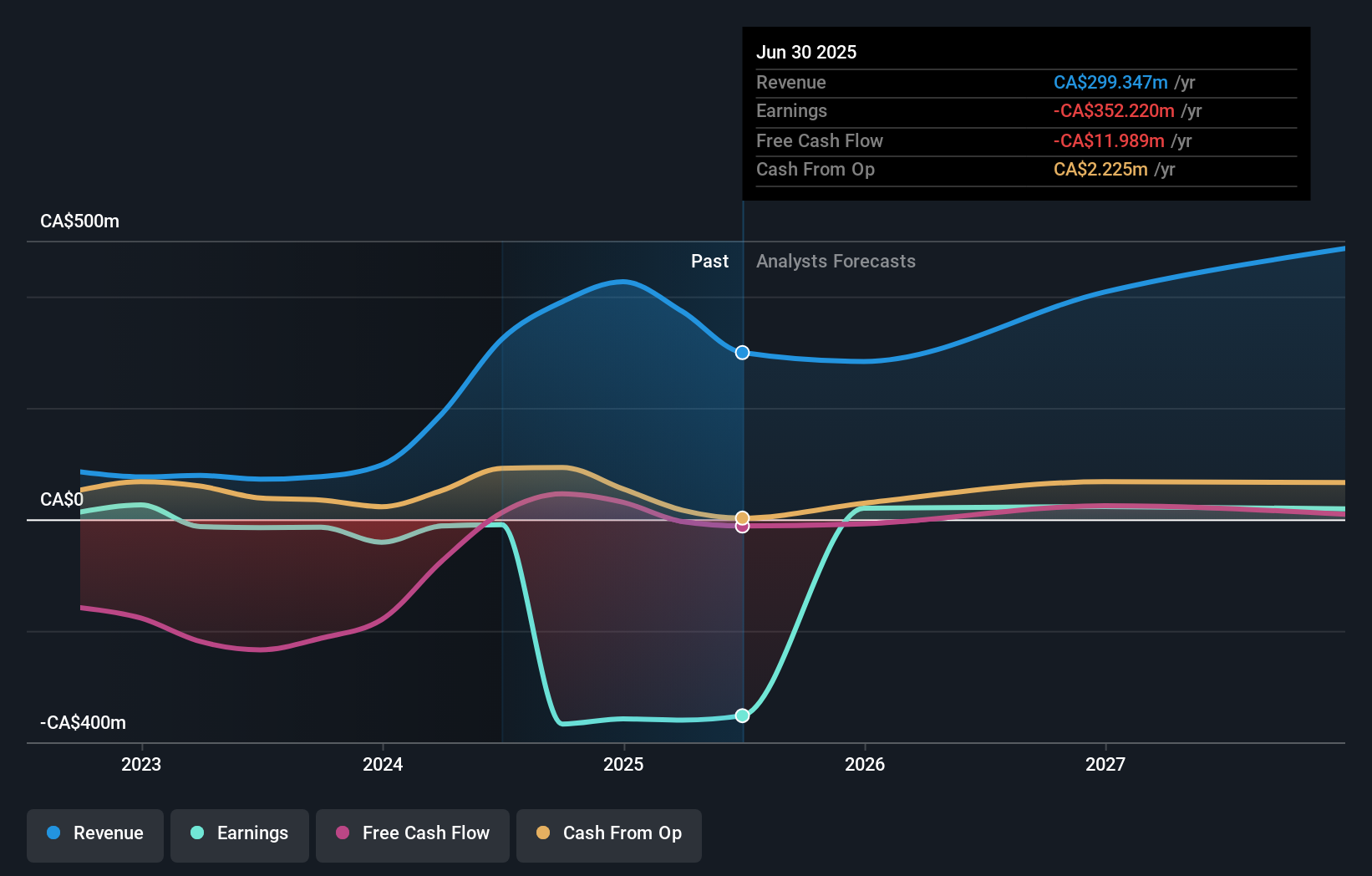Click the 2027 x-axis label
This screenshot has width=1372, height=876.
pyautogui.click(x=1105, y=764)
